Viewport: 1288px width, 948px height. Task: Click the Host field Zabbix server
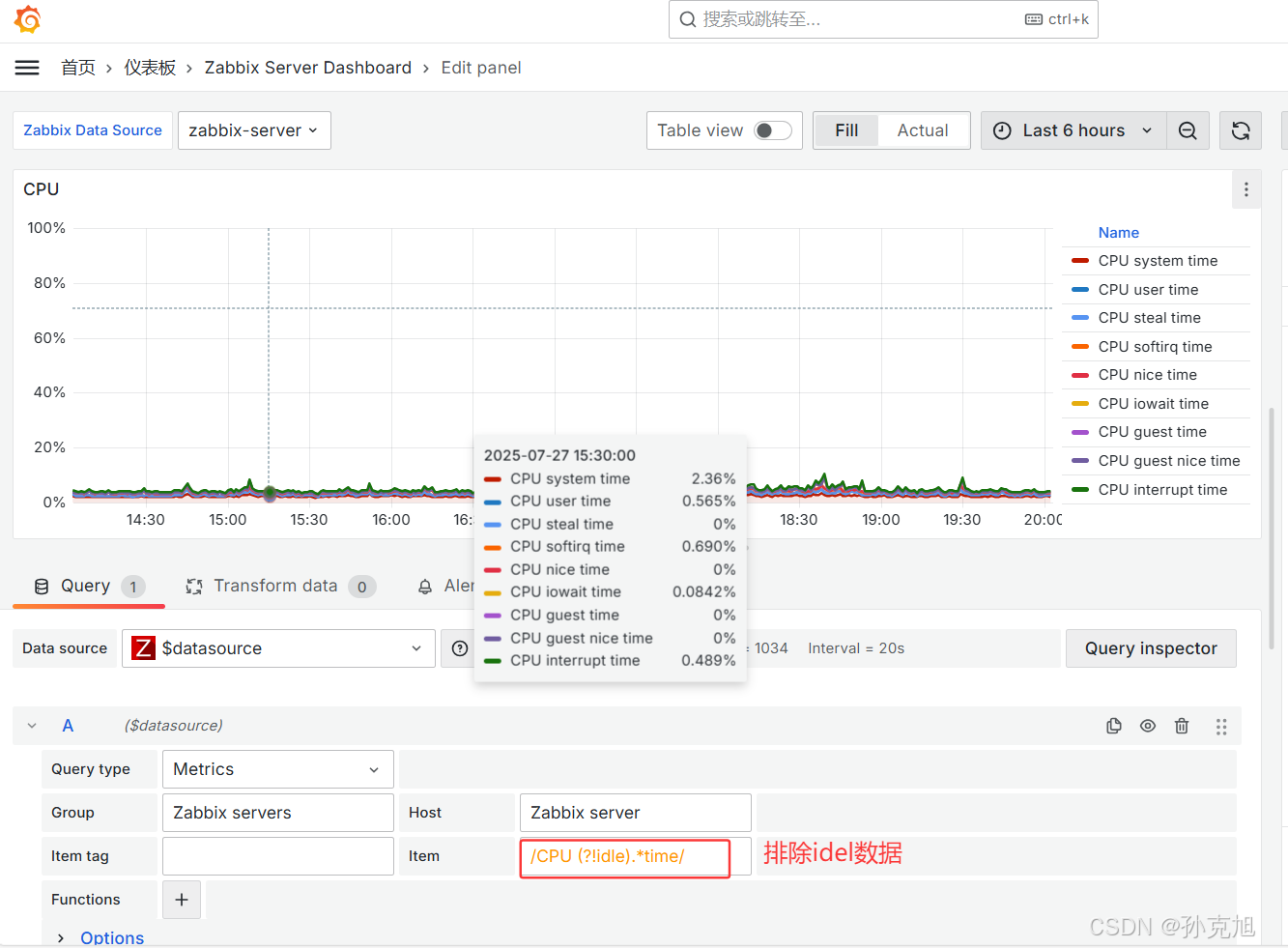pos(636,813)
